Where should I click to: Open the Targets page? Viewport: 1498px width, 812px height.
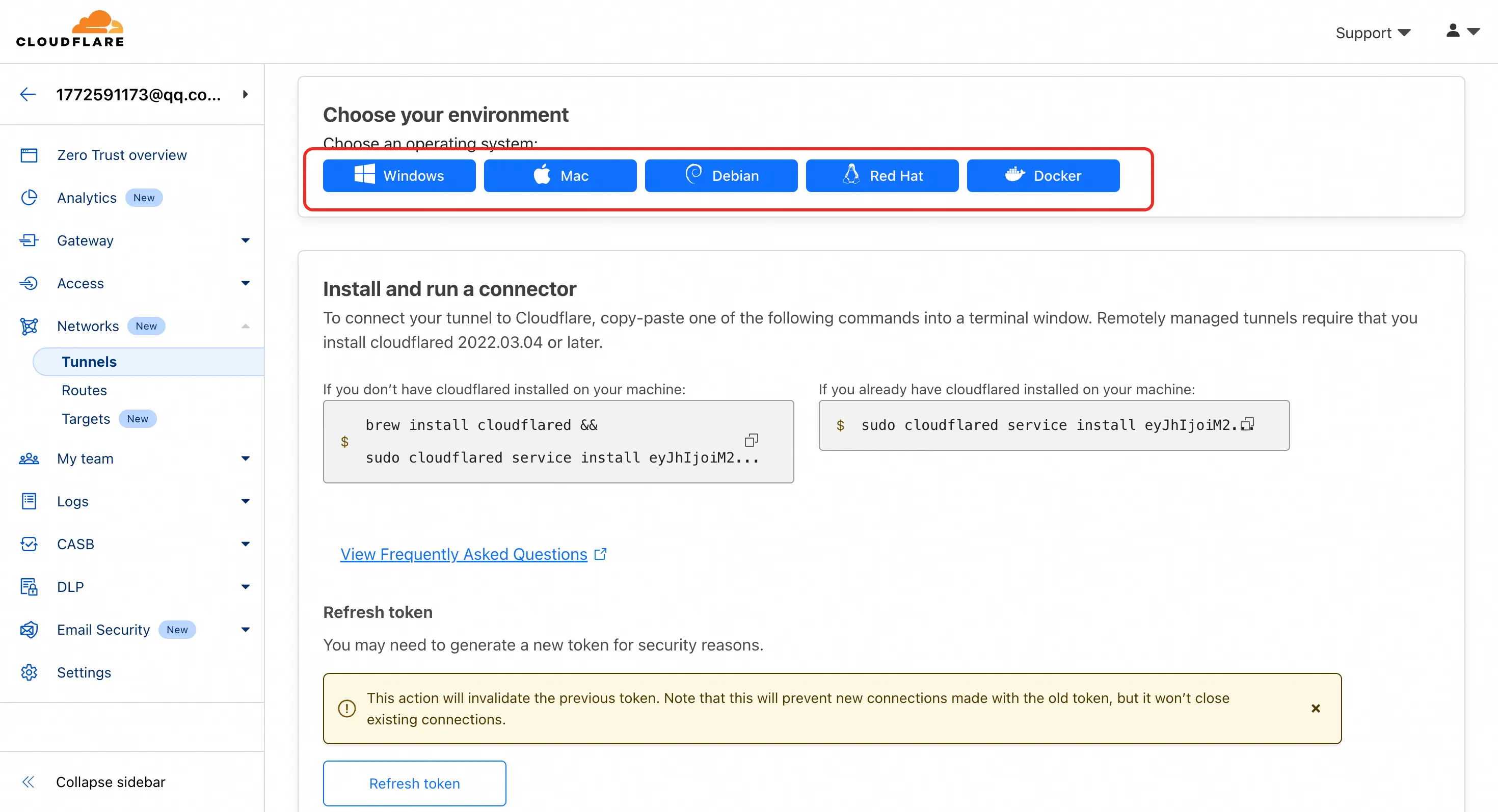pyautogui.click(x=86, y=419)
